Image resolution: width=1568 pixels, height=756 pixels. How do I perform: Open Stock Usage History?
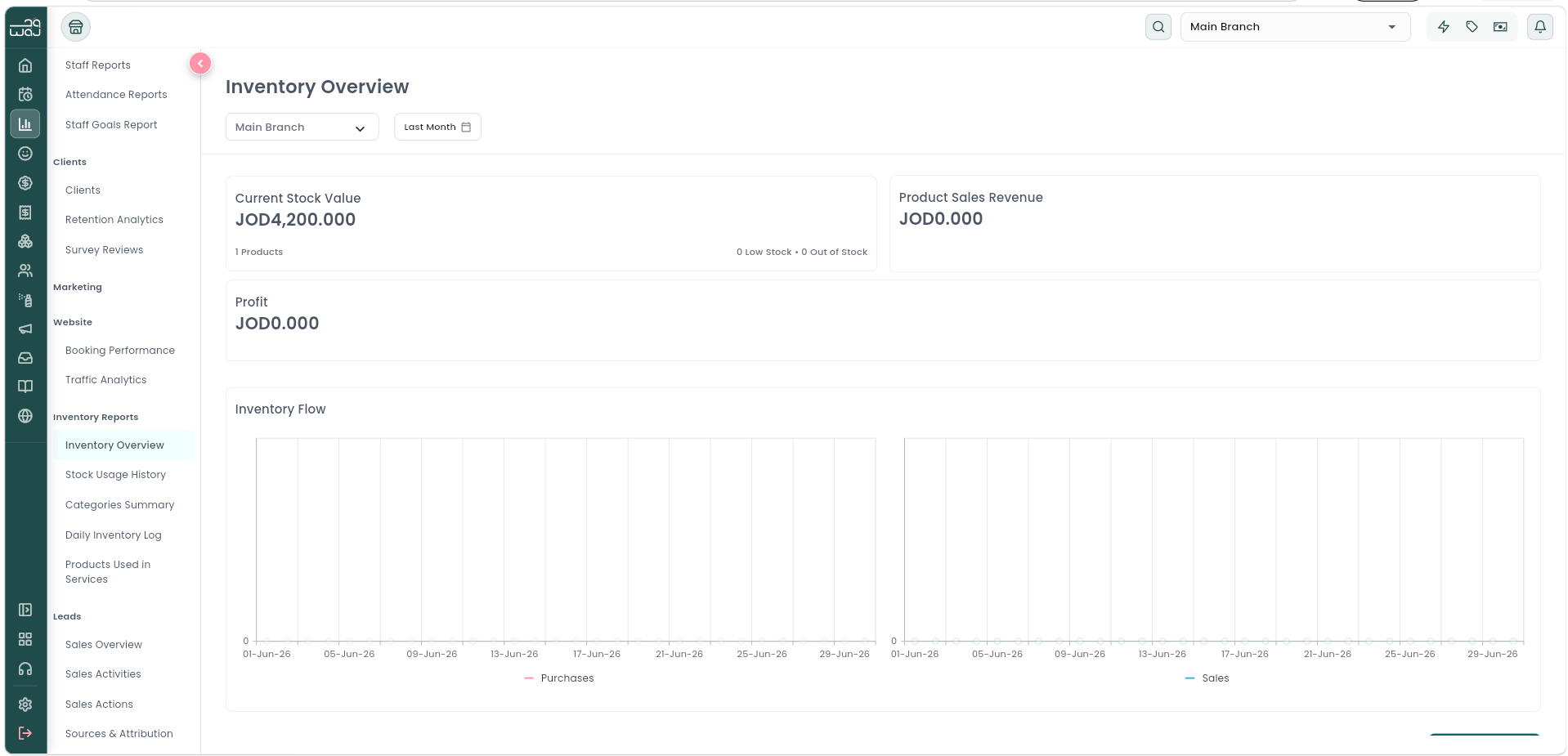[x=115, y=475]
